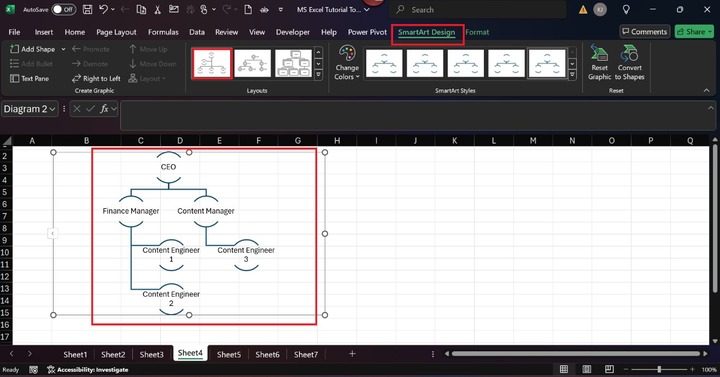
Task: Open the SmartArt text pane side arrow
Action: (52, 234)
